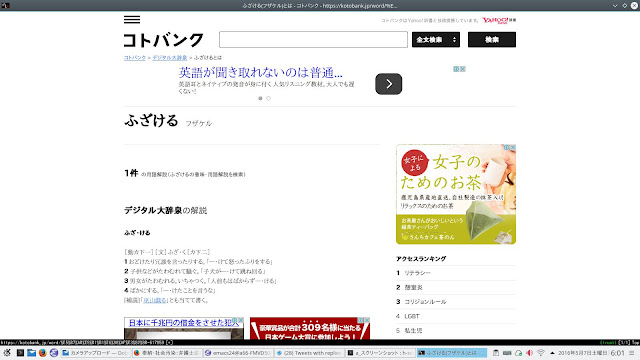This screenshot has height=360, width=640.
Task: Open the 日本に千兆円の借金をさせた犯人 ad
Action: 183,328
